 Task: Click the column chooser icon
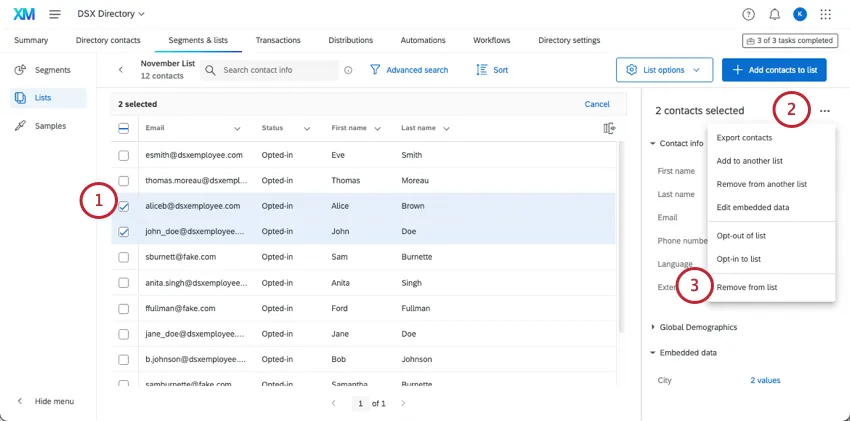(x=609, y=128)
